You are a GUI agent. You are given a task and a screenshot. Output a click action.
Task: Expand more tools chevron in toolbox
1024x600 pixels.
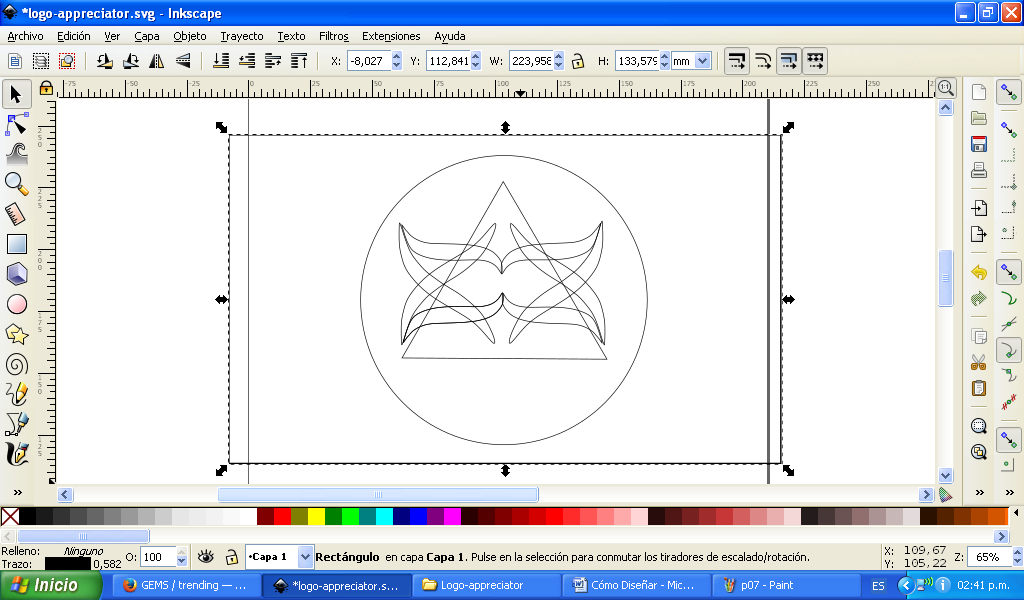[x=17, y=493]
